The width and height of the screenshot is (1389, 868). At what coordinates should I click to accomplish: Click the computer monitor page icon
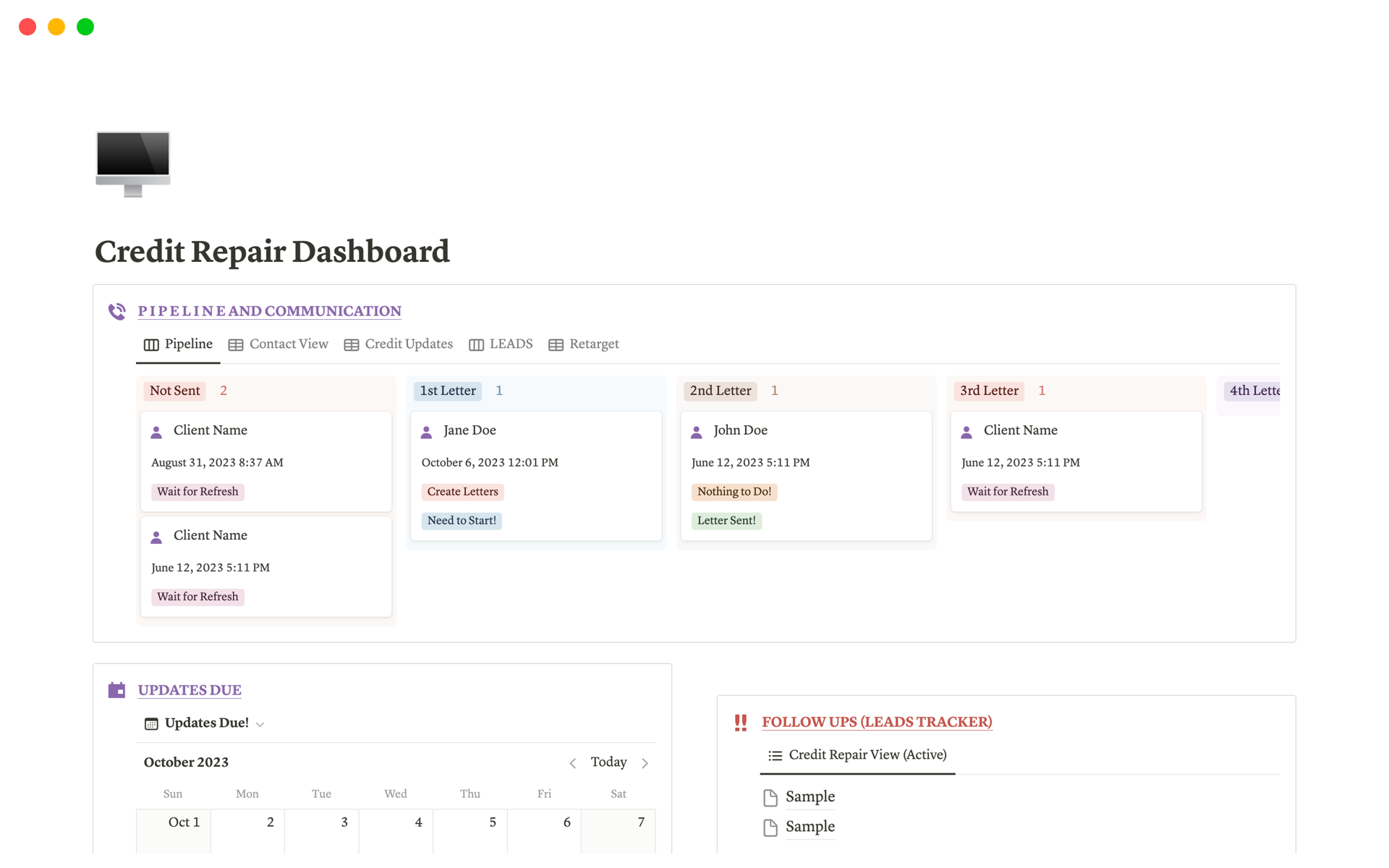(133, 163)
